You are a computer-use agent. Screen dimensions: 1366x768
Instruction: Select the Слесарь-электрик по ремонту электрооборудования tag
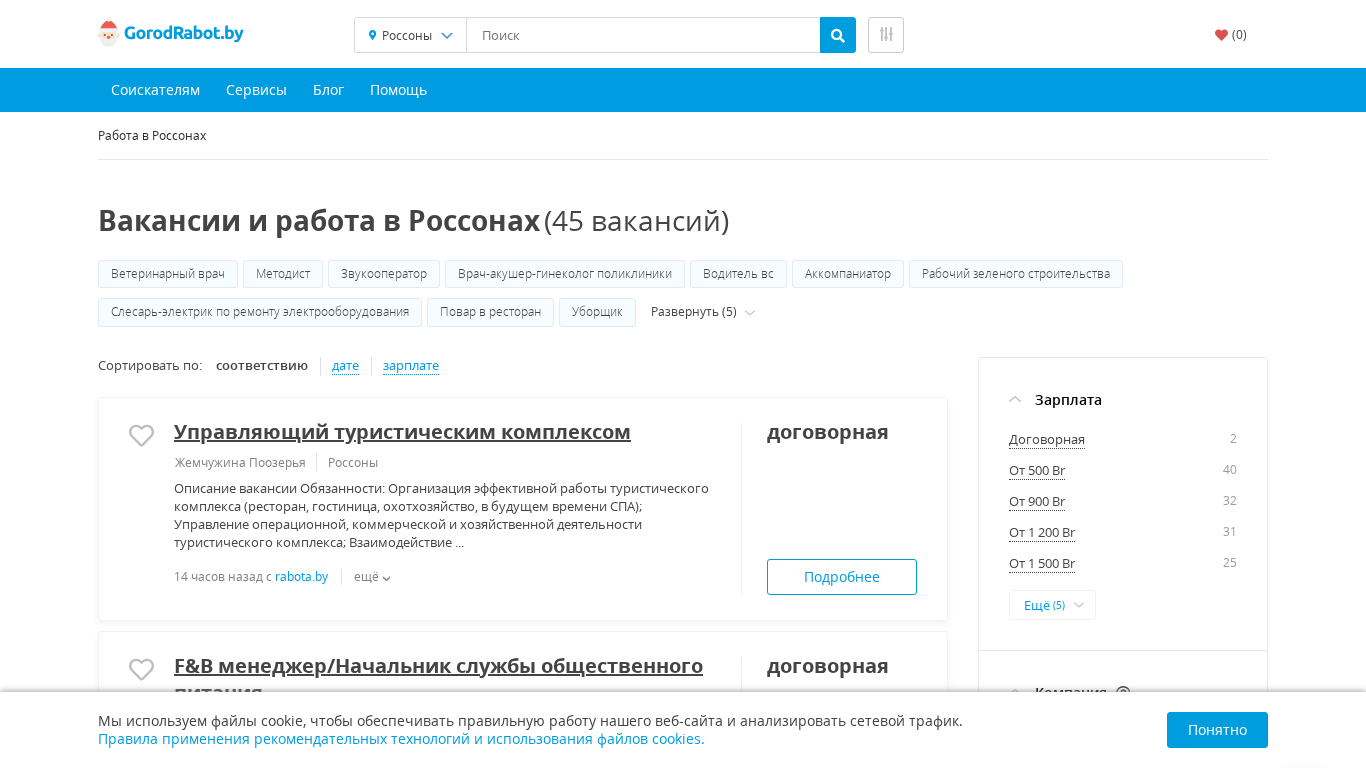[260, 312]
